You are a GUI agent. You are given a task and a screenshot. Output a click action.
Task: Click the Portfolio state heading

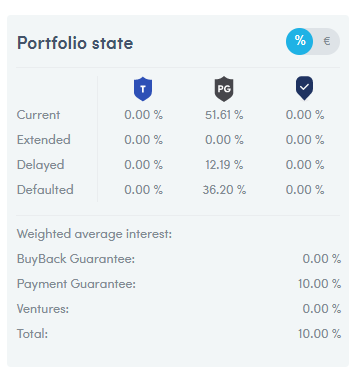75,43
